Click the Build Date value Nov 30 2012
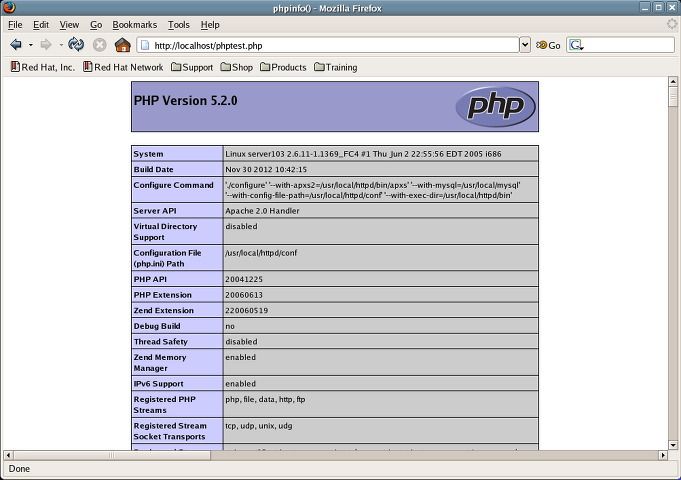 266,169
